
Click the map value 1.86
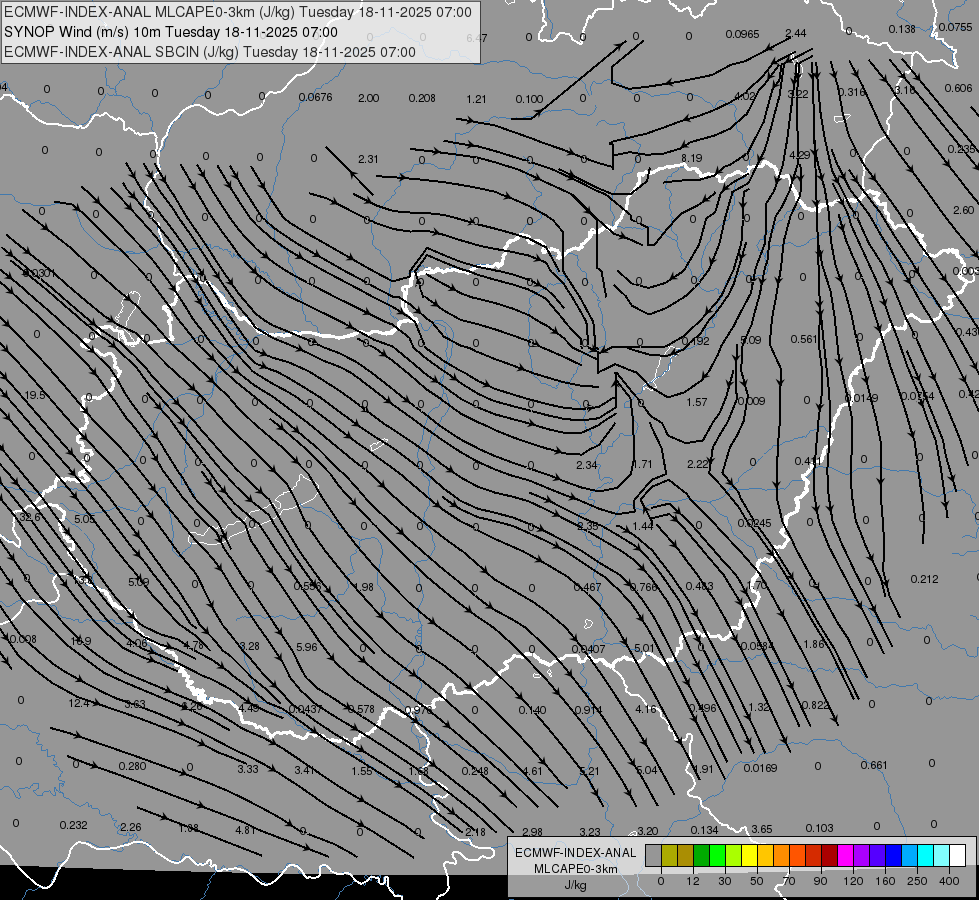814,644
